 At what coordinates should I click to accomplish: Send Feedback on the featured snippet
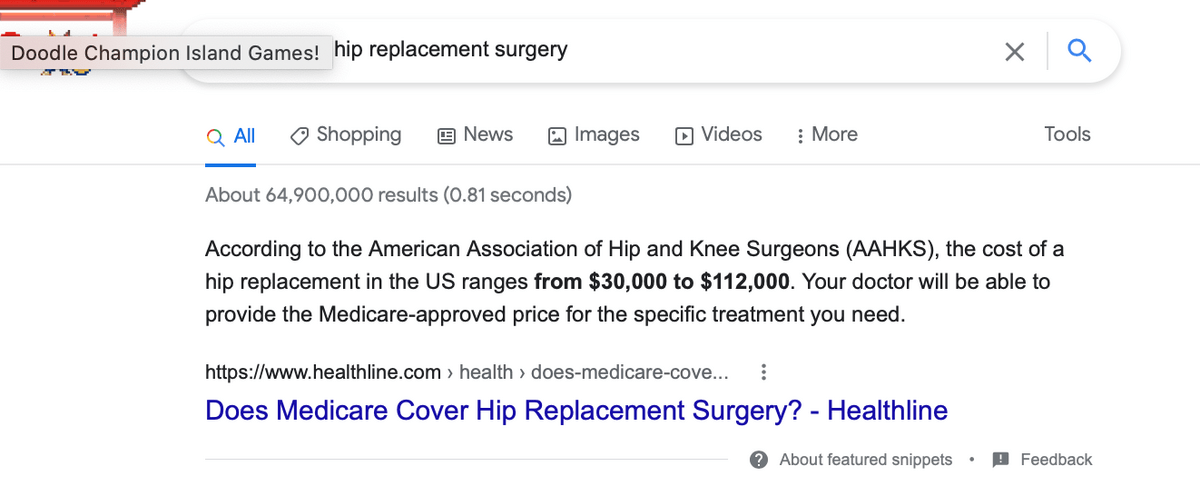click(1043, 460)
